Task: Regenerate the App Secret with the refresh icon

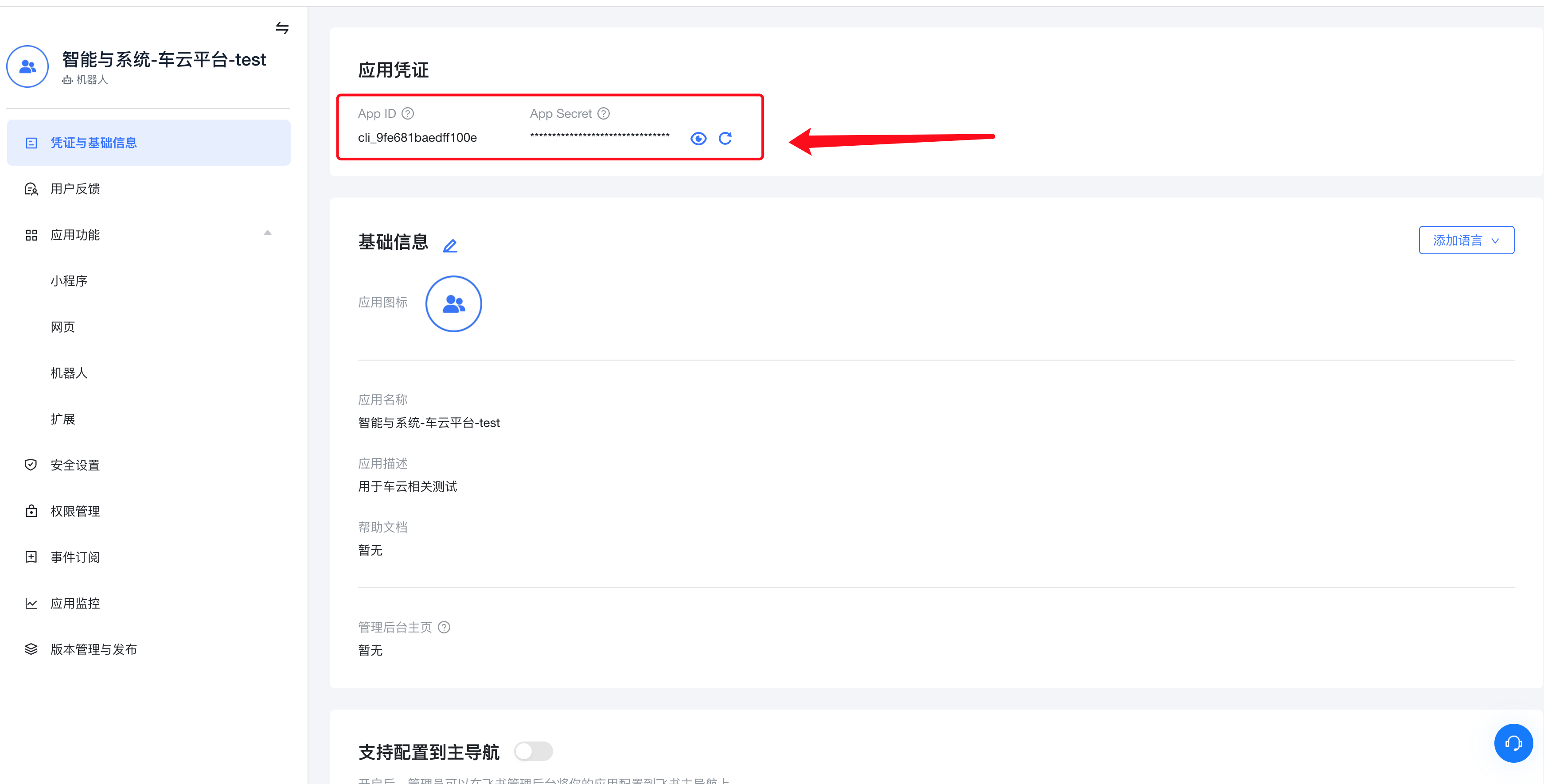Action: (726, 138)
